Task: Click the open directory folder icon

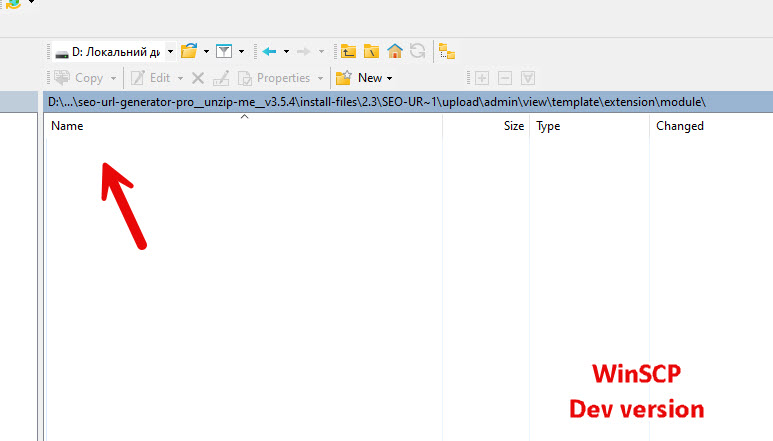Action: point(189,51)
